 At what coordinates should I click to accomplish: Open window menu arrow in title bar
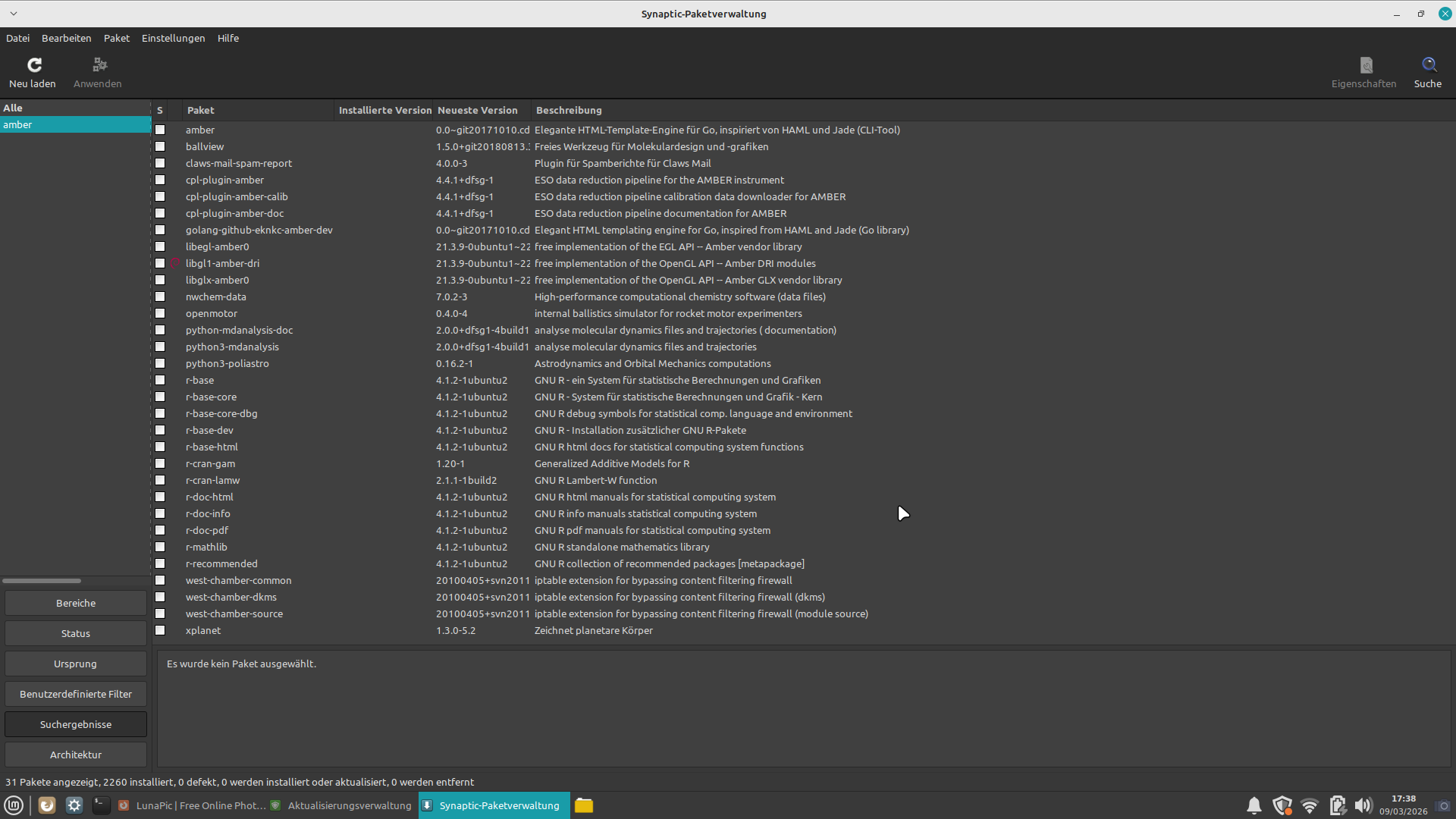(x=14, y=14)
